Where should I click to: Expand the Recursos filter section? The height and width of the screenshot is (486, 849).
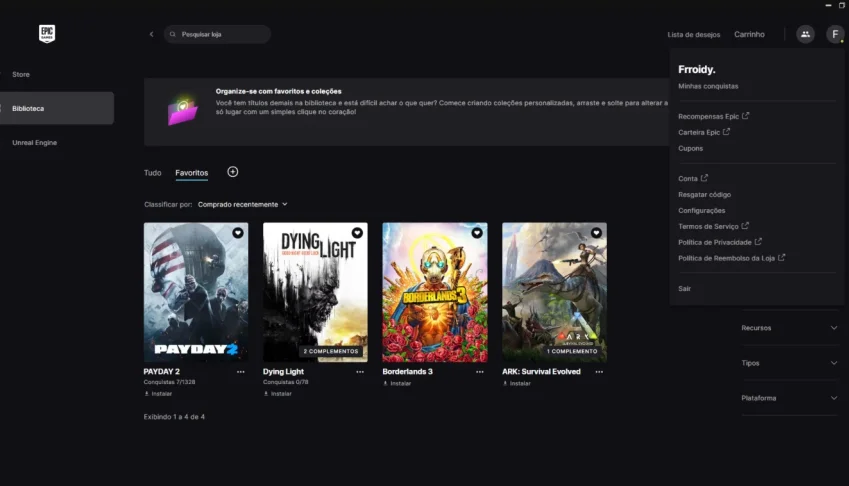pyautogui.click(x=789, y=328)
